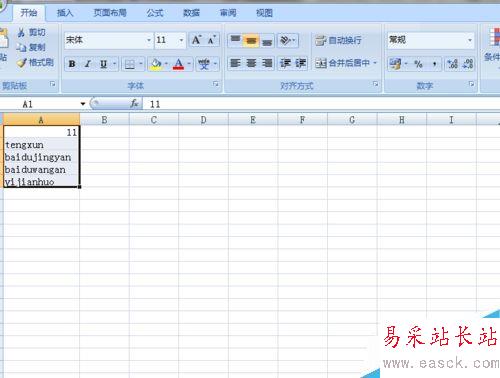Click the formula bar showing 11
The width and height of the screenshot is (500, 378).
pos(320,104)
